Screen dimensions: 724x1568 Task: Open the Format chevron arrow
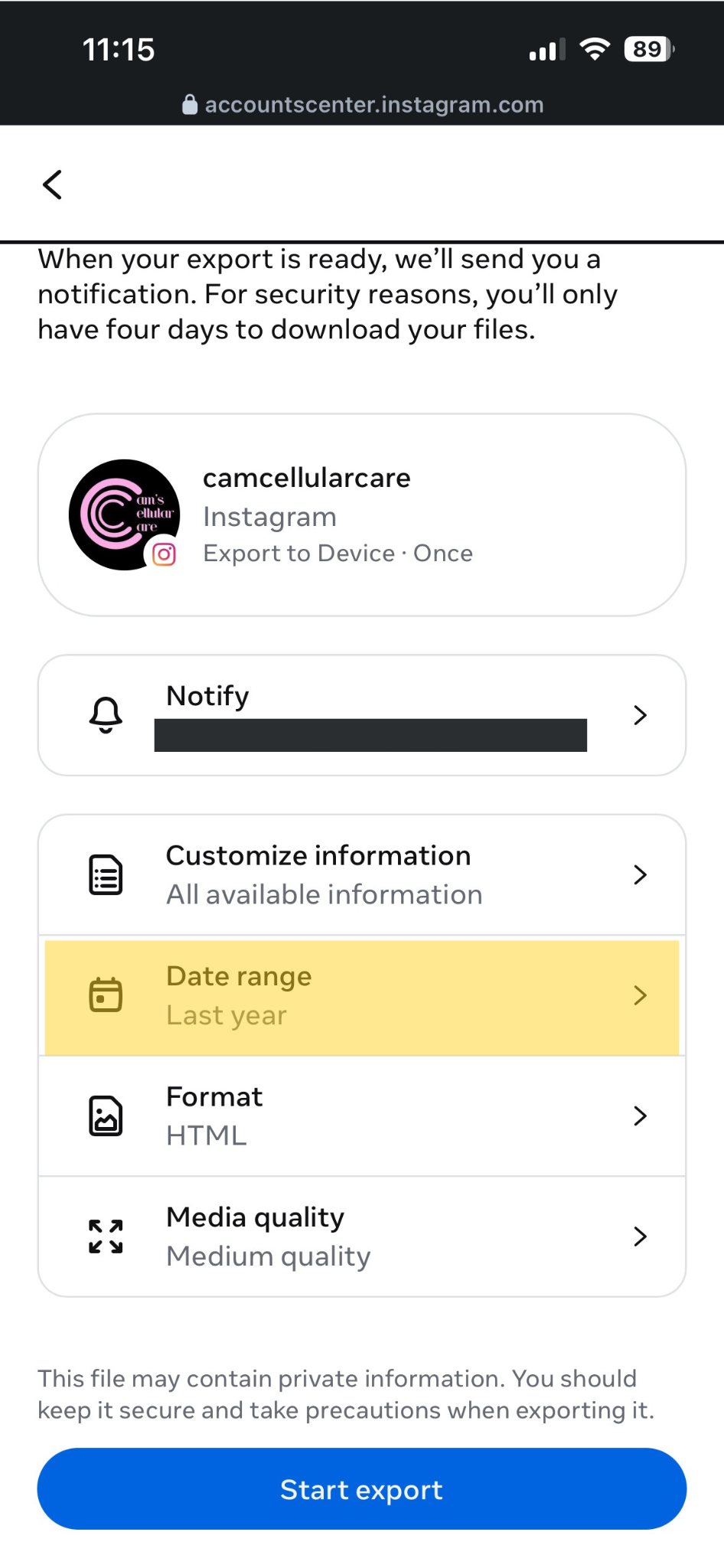pyautogui.click(x=641, y=1116)
